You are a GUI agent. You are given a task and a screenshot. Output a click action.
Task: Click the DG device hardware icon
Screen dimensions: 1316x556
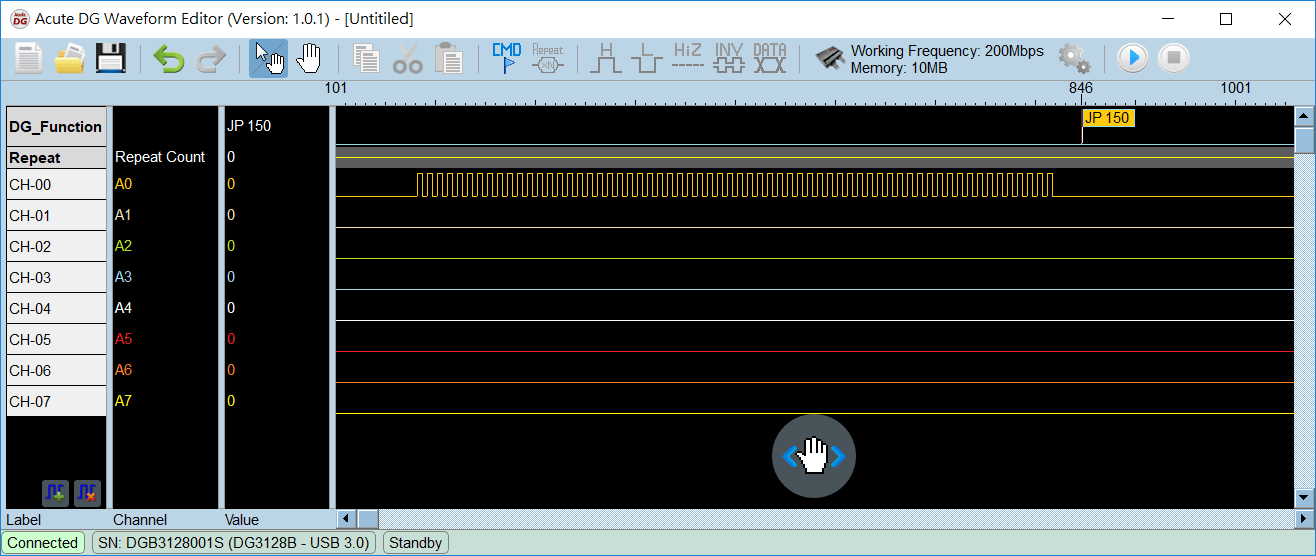click(x=830, y=59)
